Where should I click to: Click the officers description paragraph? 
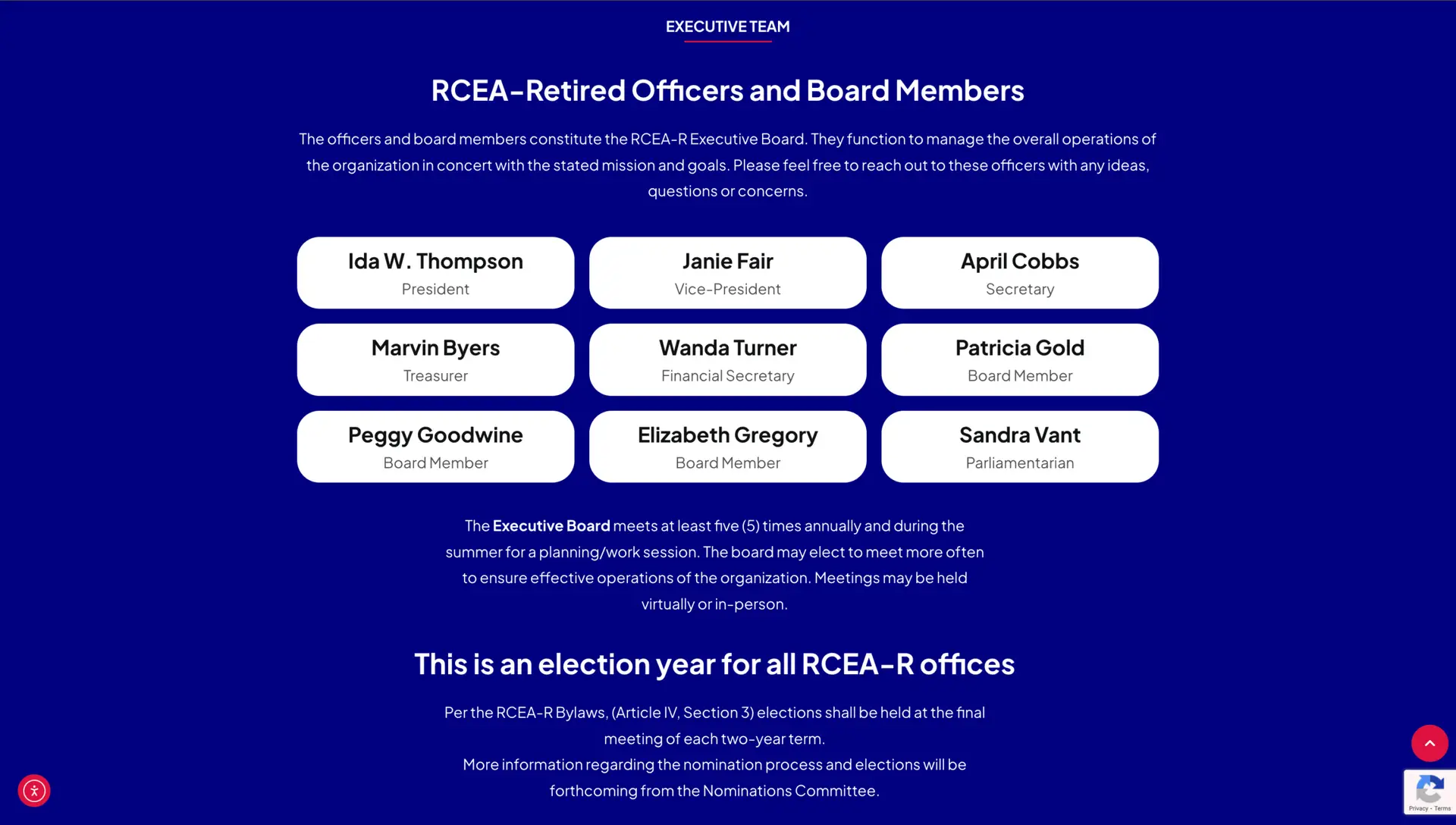727,165
